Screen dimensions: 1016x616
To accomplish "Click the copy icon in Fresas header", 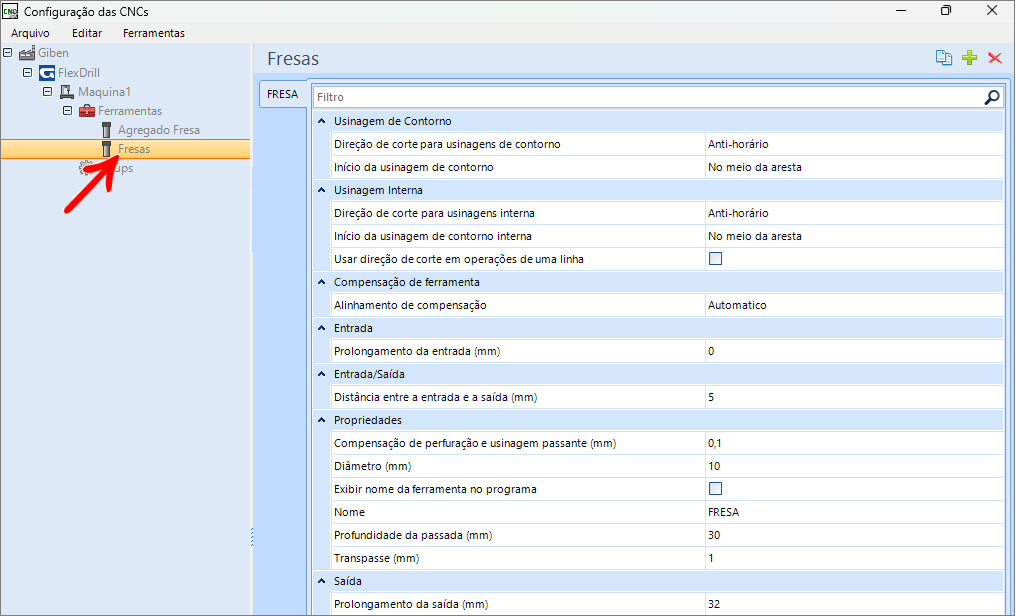I will click(x=943, y=58).
